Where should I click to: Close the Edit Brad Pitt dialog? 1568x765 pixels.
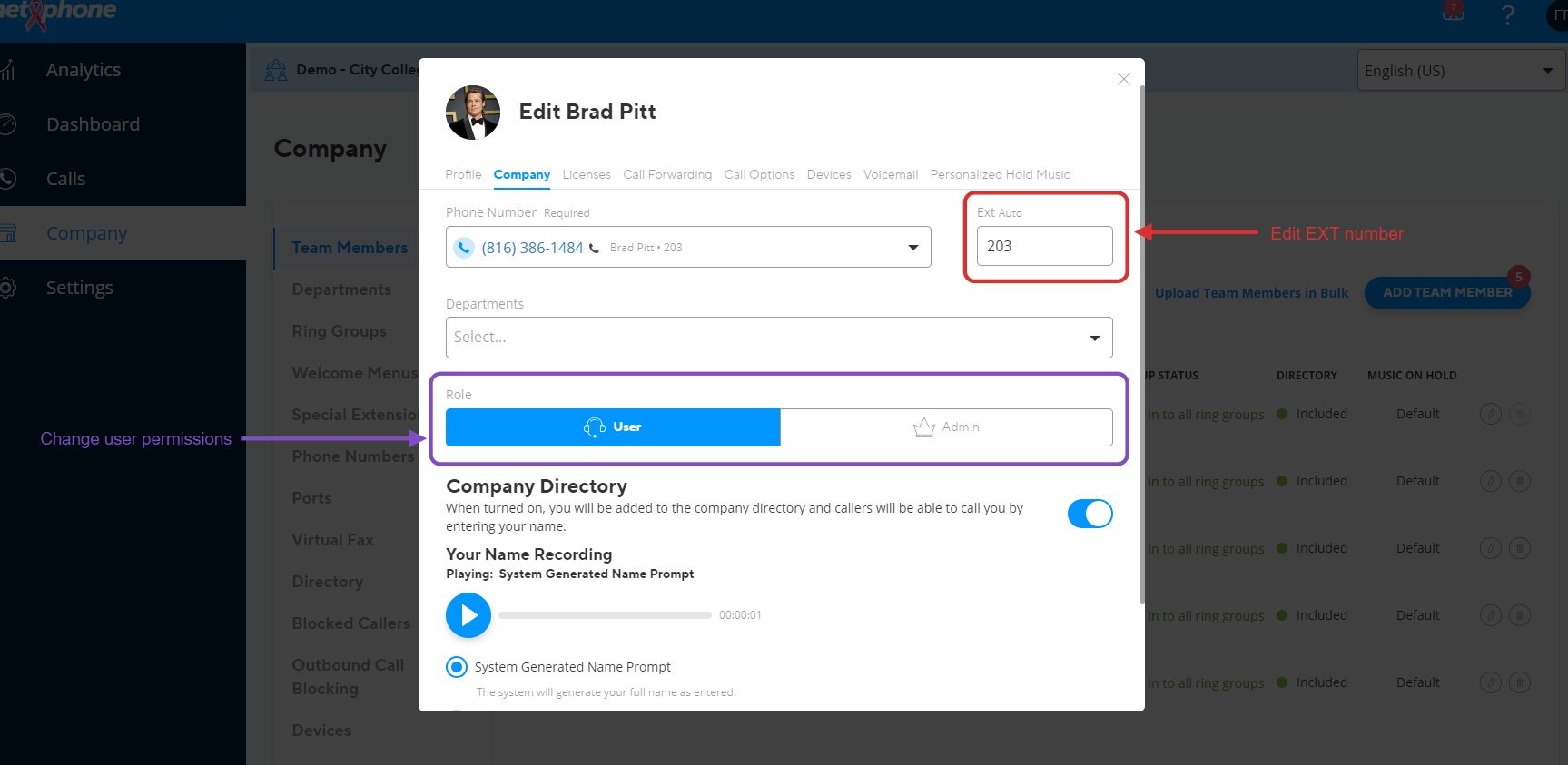1123,79
